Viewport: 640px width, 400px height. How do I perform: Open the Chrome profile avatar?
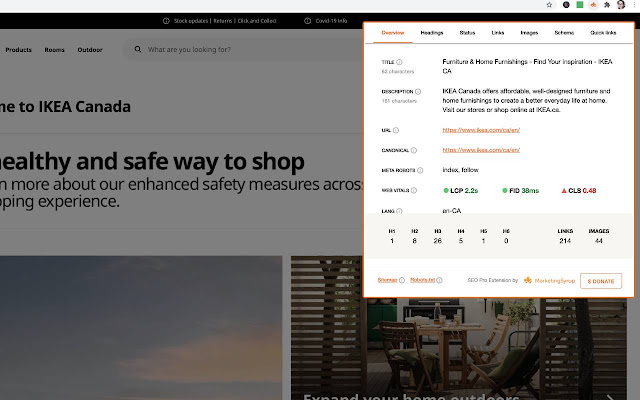(621, 5)
